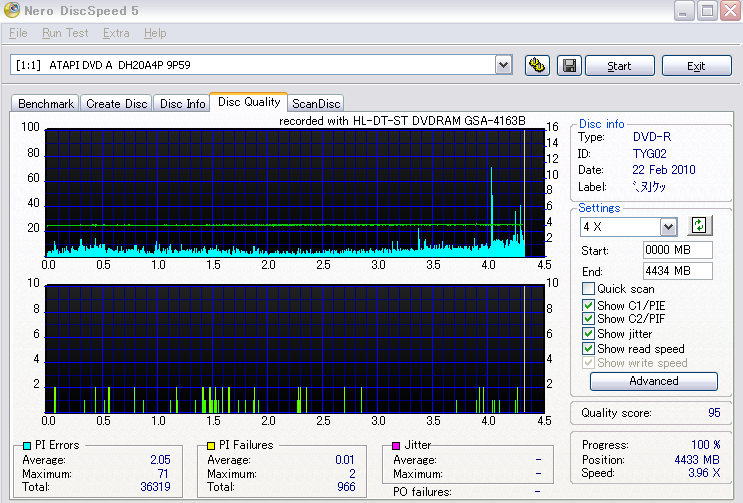Click the disc ID TYG02 text
Image resolution: width=743 pixels, height=503 pixels.
[x=650, y=153]
